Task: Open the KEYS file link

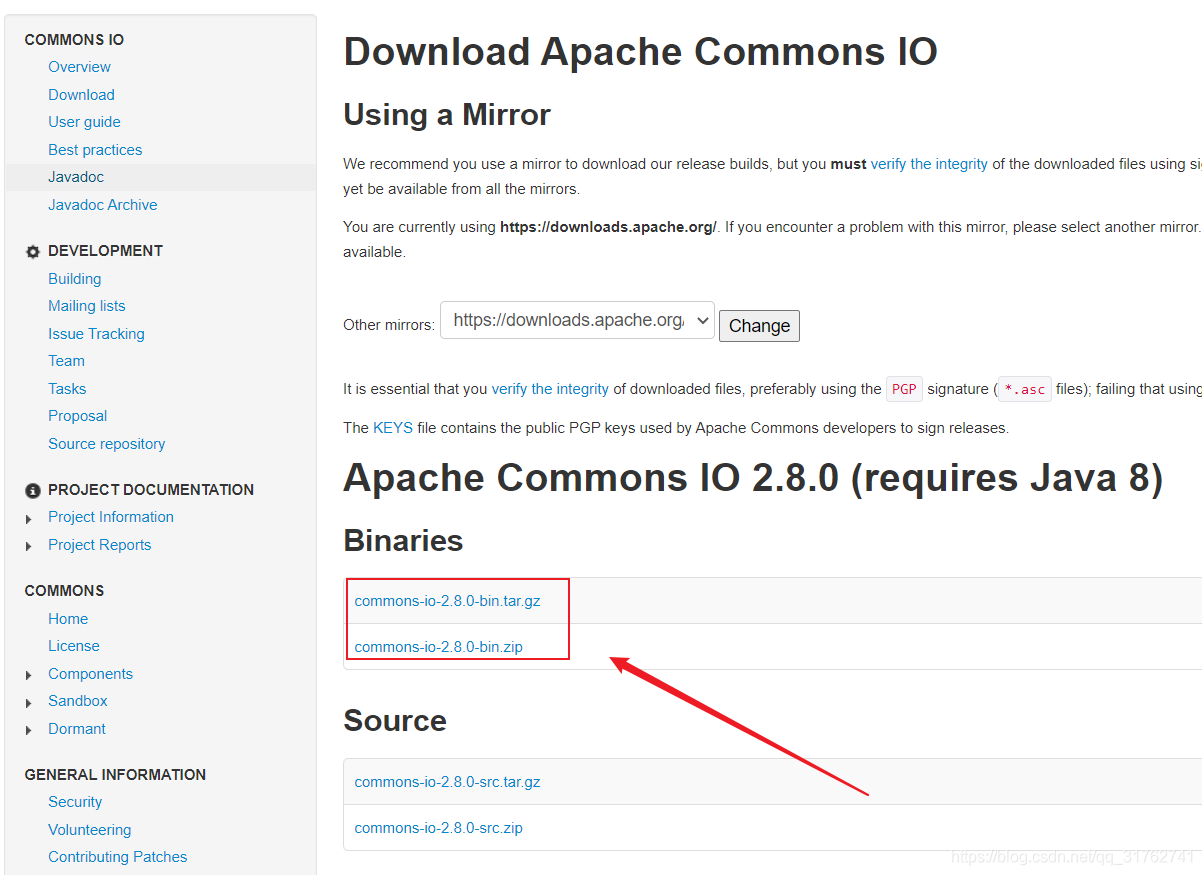Action: pyautogui.click(x=392, y=428)
